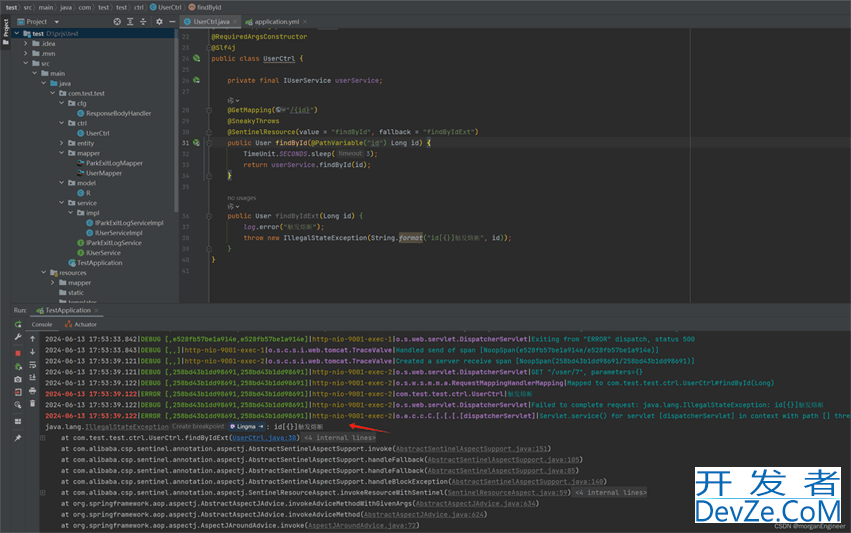Click the Lingma button in console

246,427
